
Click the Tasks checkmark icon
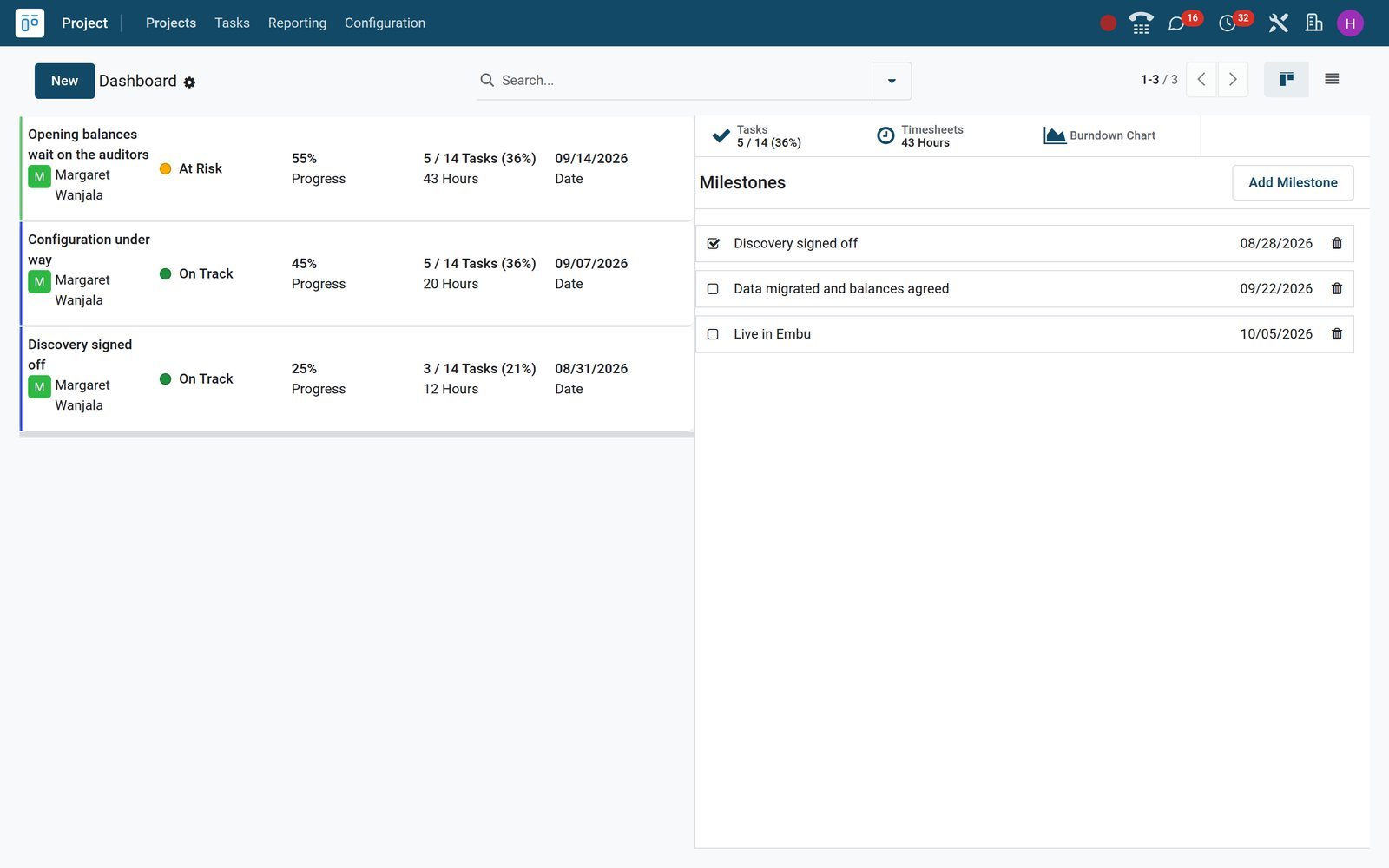[x=721, y=136]
